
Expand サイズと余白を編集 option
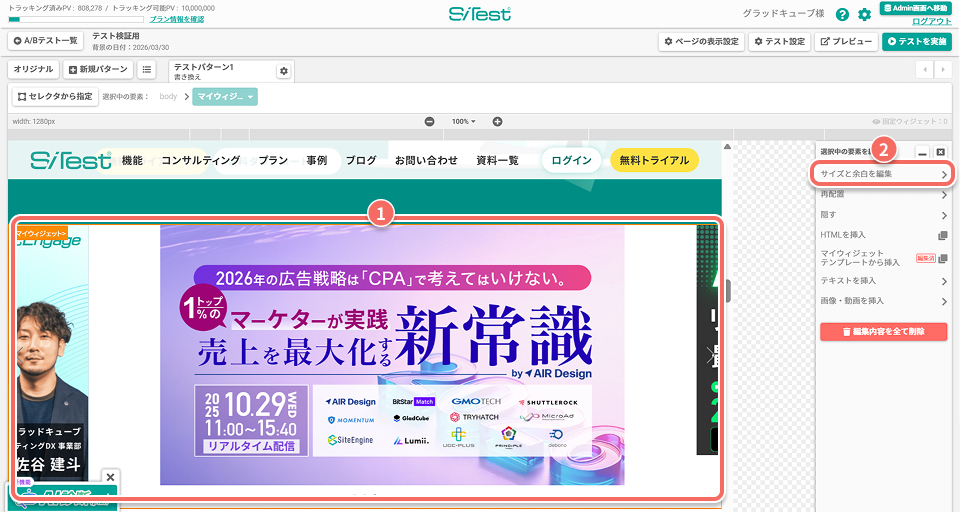click(884, 174)
